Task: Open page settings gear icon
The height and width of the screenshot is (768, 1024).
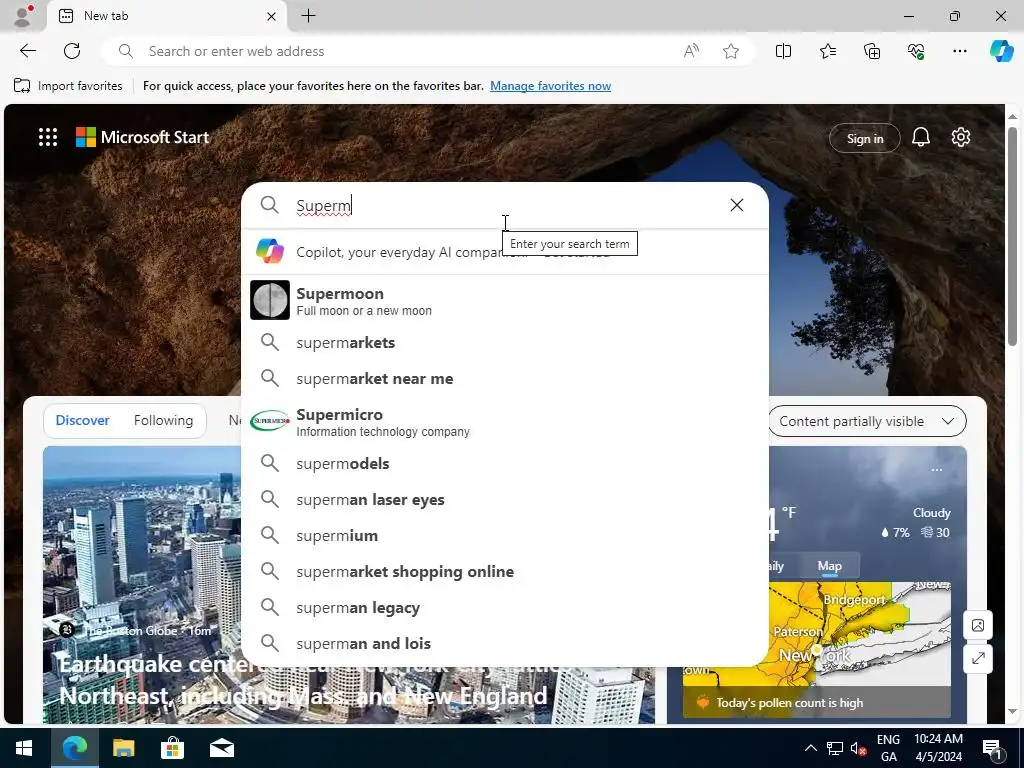Action: [961, 137]
